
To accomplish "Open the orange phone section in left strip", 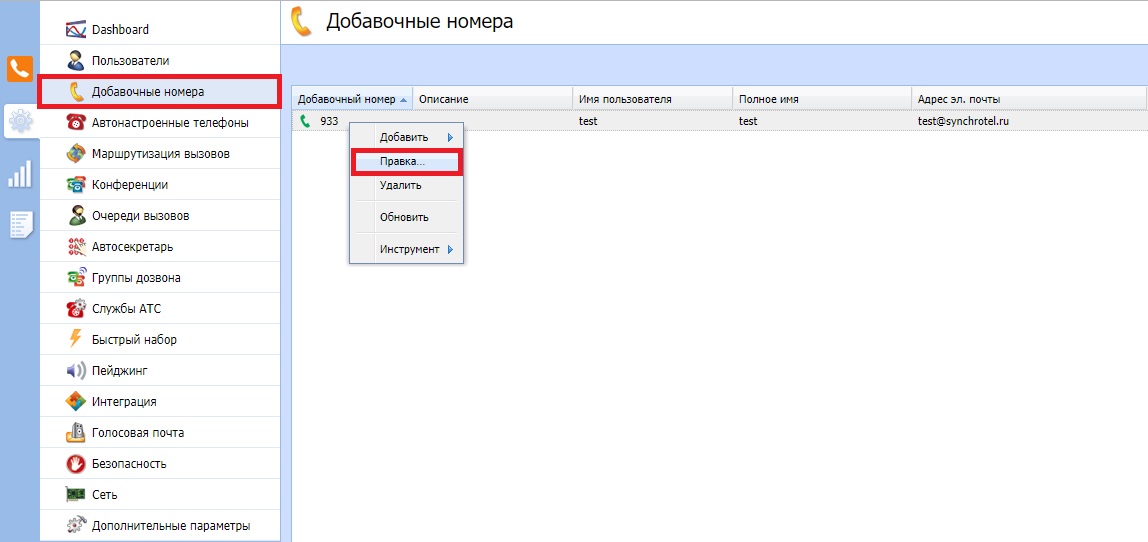I will pos(20,69).
